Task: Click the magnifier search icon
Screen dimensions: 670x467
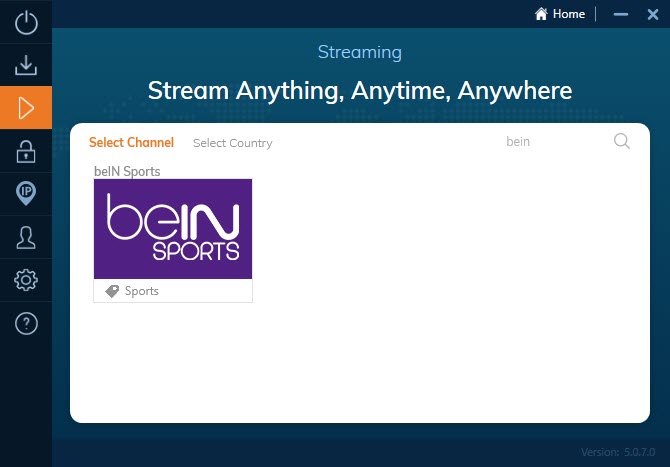Action: click(622, 141)
